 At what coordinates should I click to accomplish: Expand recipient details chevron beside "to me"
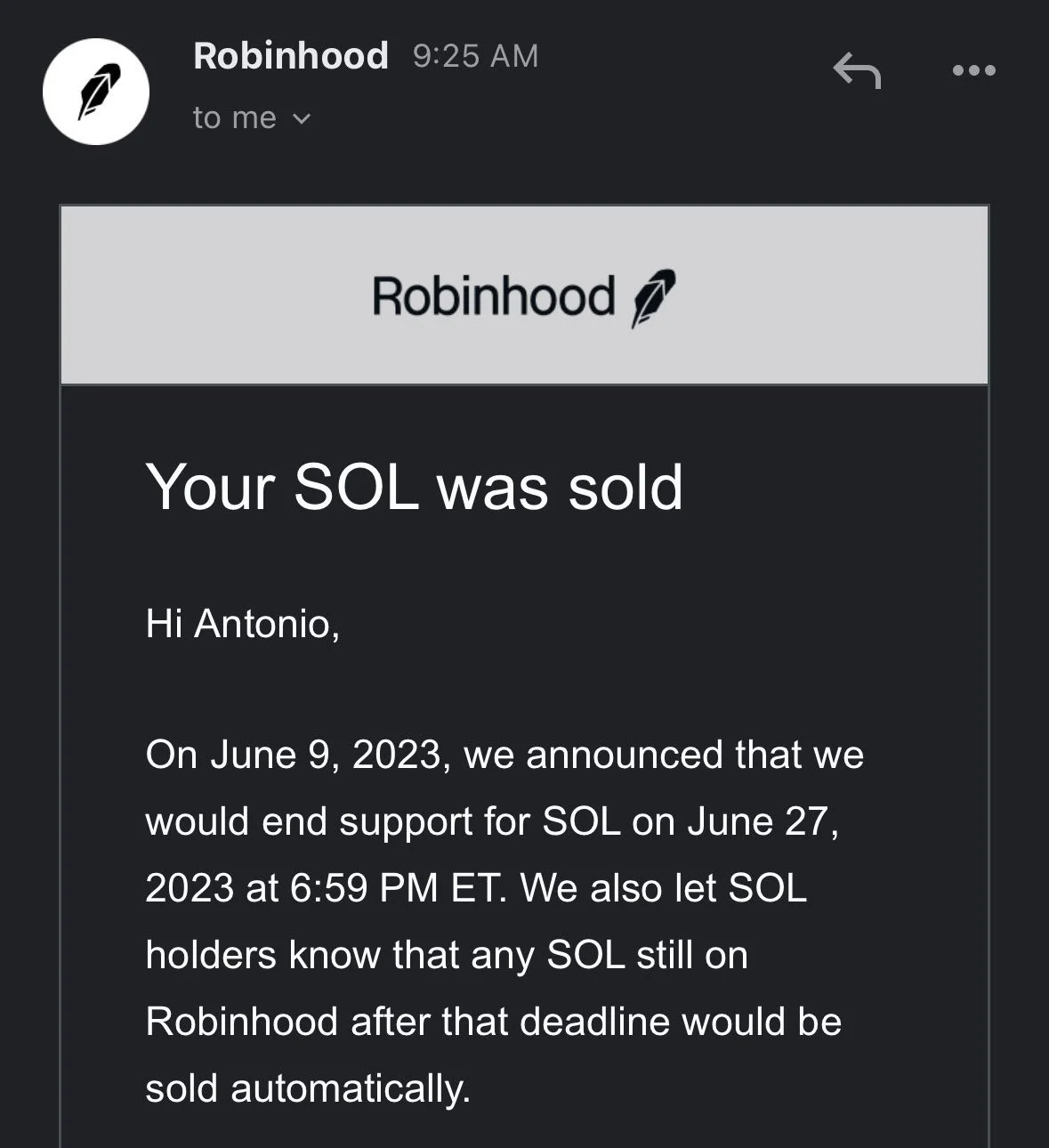pos(302,118)
